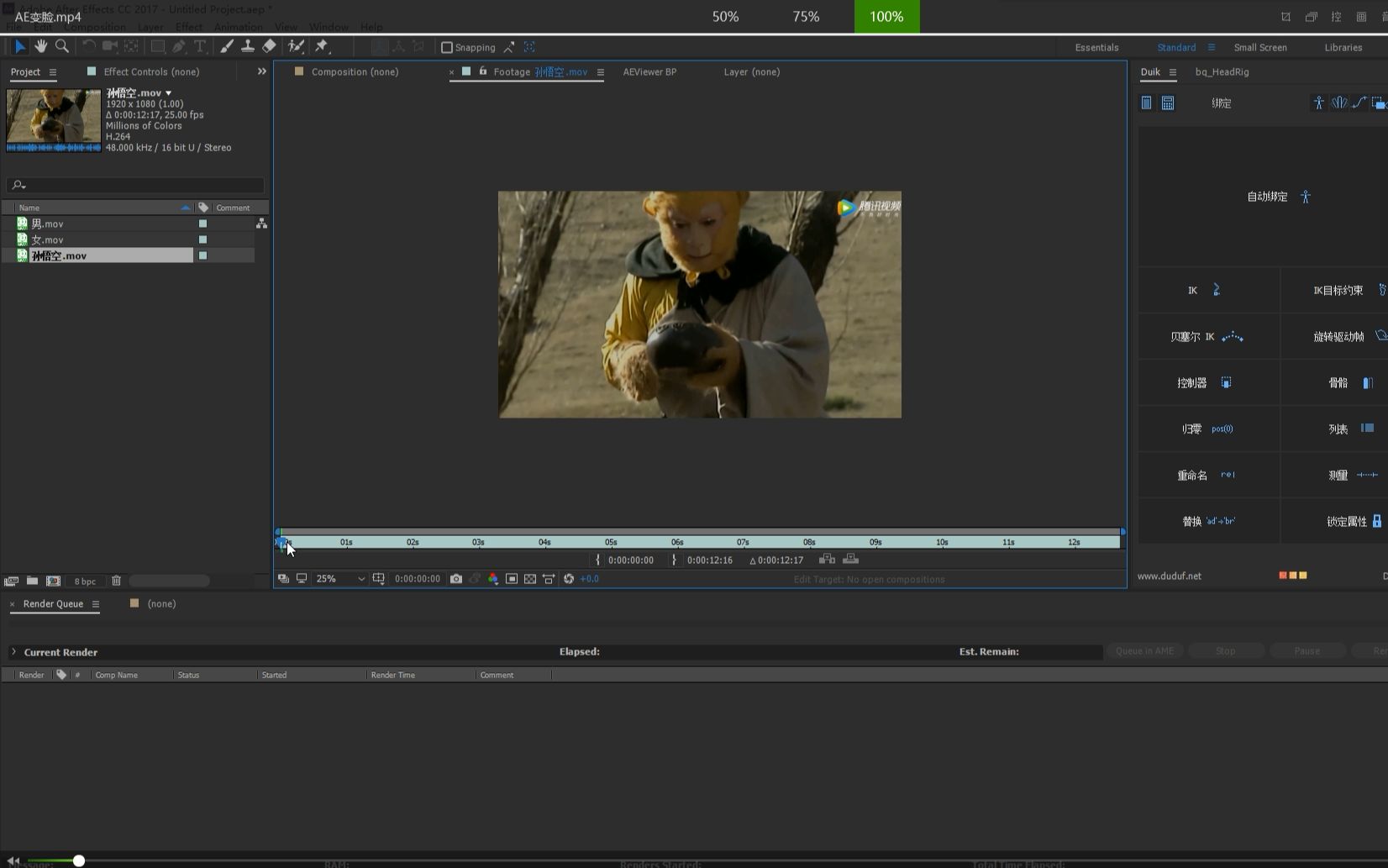The image size is (1388, 868).
Task: Open the 25% magnification dropdown
Action: click(339, 579)
